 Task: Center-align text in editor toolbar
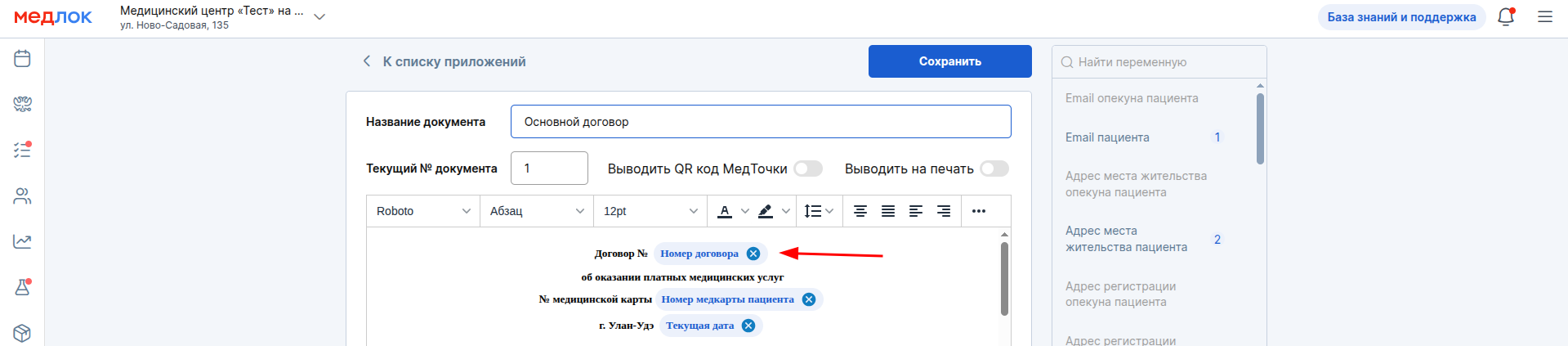pos(860,211)
